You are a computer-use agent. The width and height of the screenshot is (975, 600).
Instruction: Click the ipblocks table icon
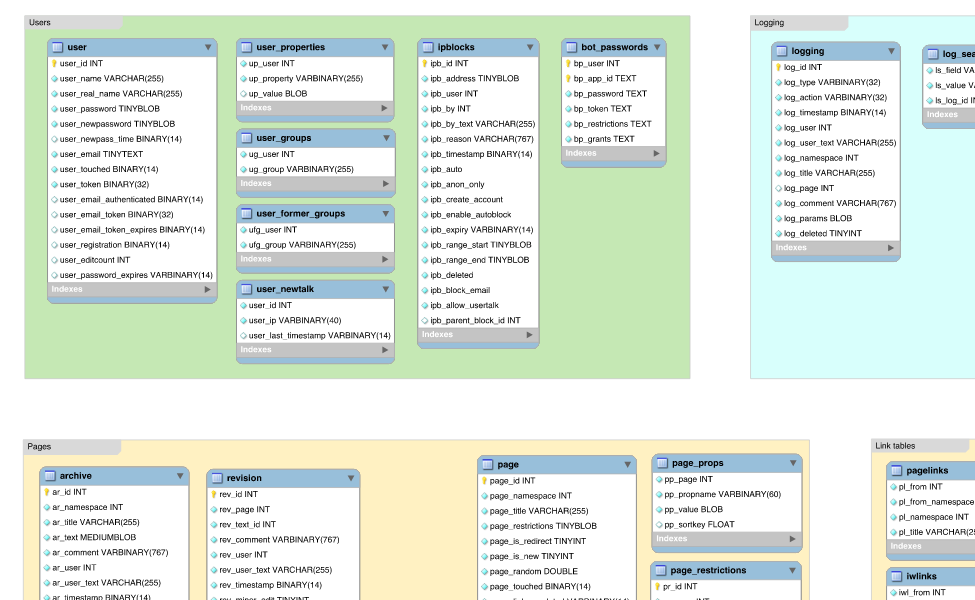[x=428, y=47]
